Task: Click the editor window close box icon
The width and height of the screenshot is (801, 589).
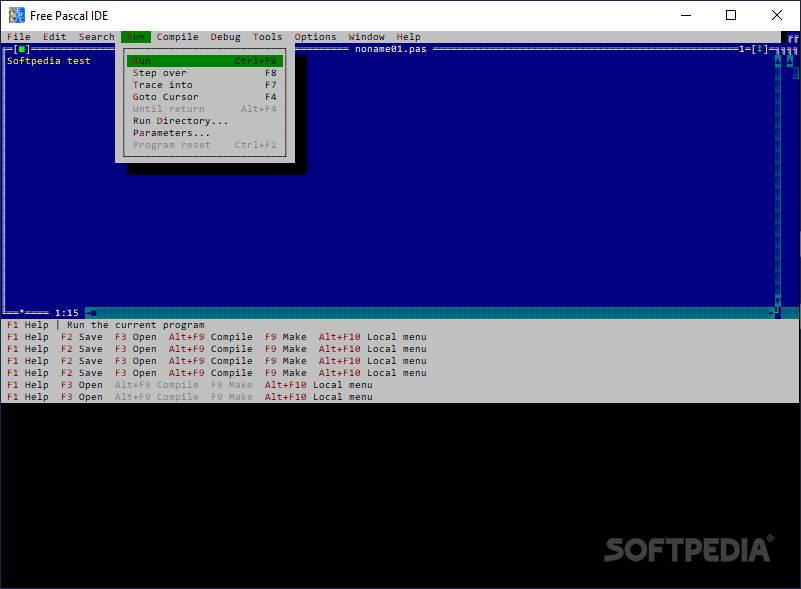Action: point(21,49)
